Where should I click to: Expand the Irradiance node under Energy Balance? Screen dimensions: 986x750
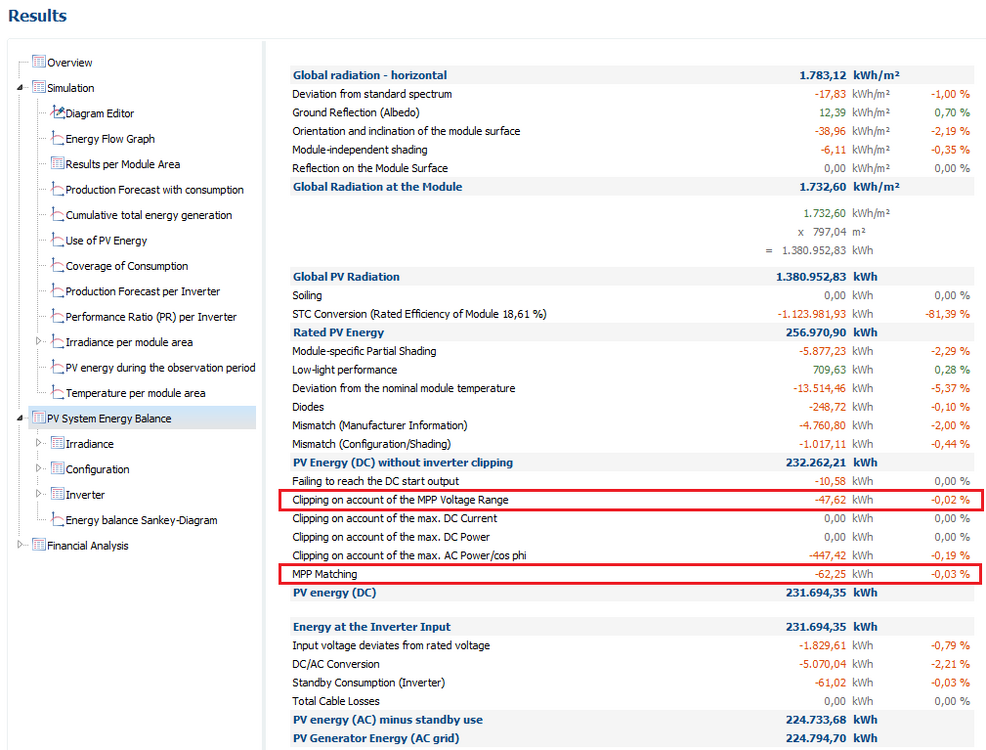click(x=38, y=443)
